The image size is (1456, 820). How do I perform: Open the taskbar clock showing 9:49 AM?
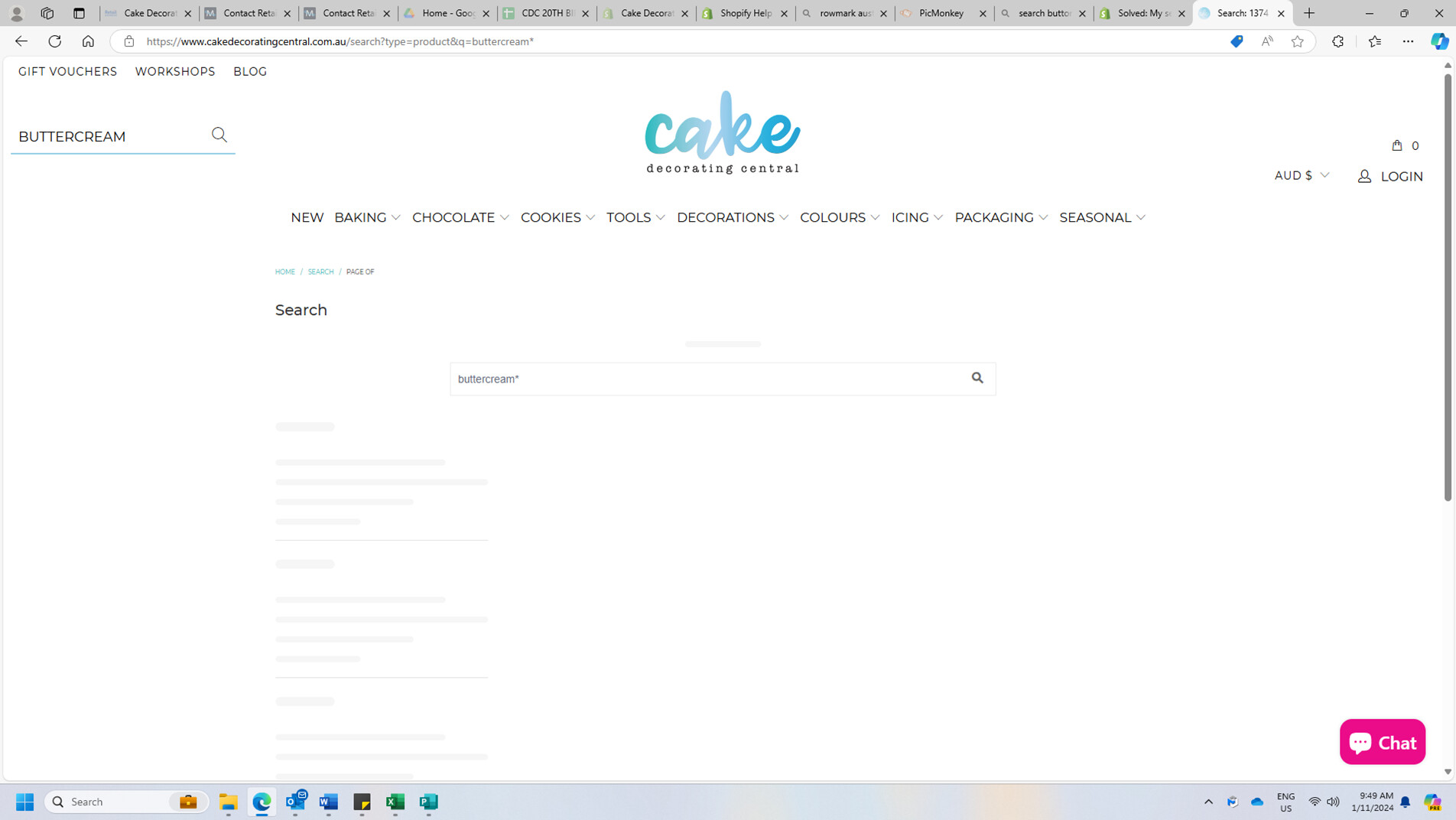pyautogui.click(x=1372, y=802)
